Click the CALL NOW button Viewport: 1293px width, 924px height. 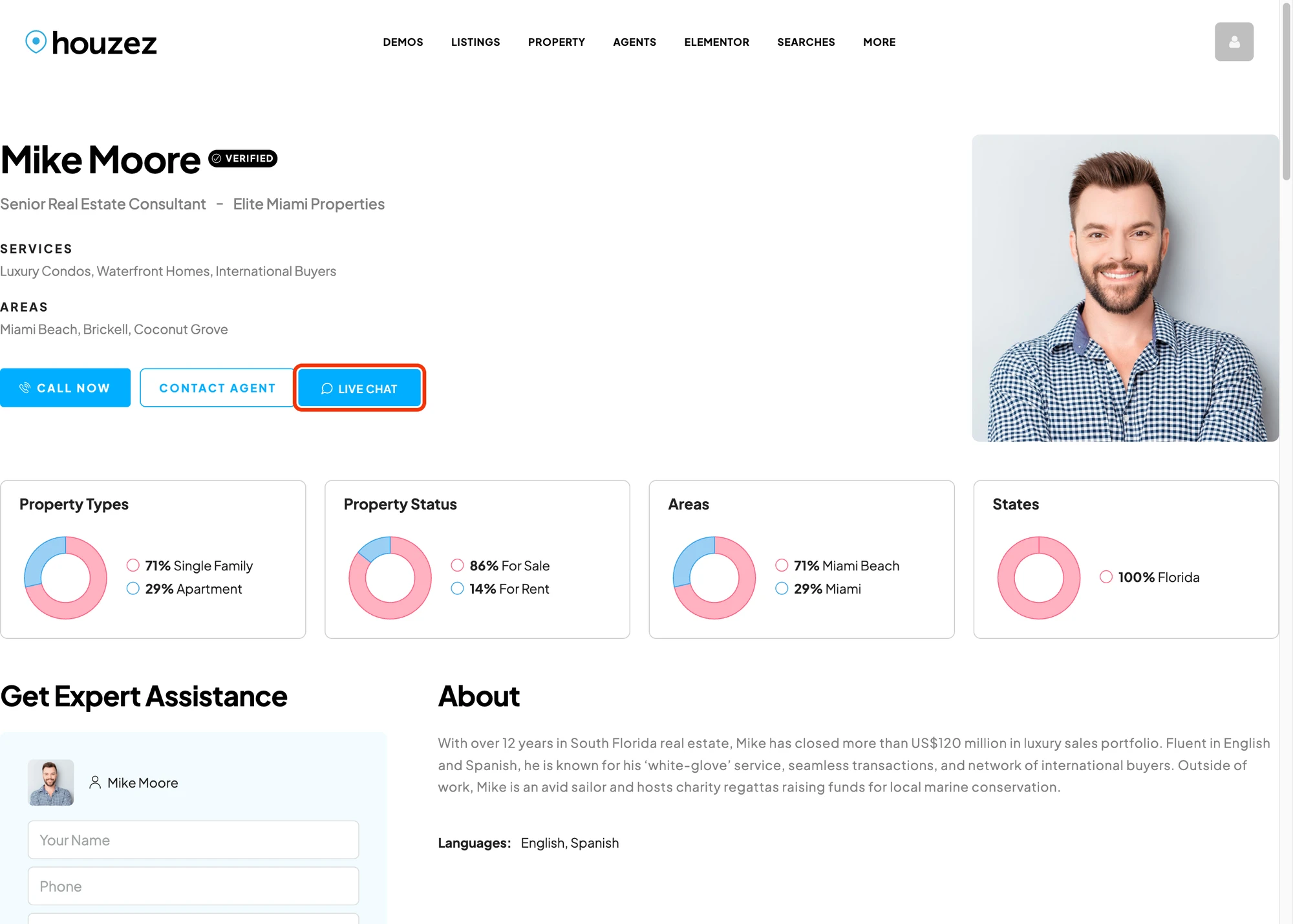65,387
